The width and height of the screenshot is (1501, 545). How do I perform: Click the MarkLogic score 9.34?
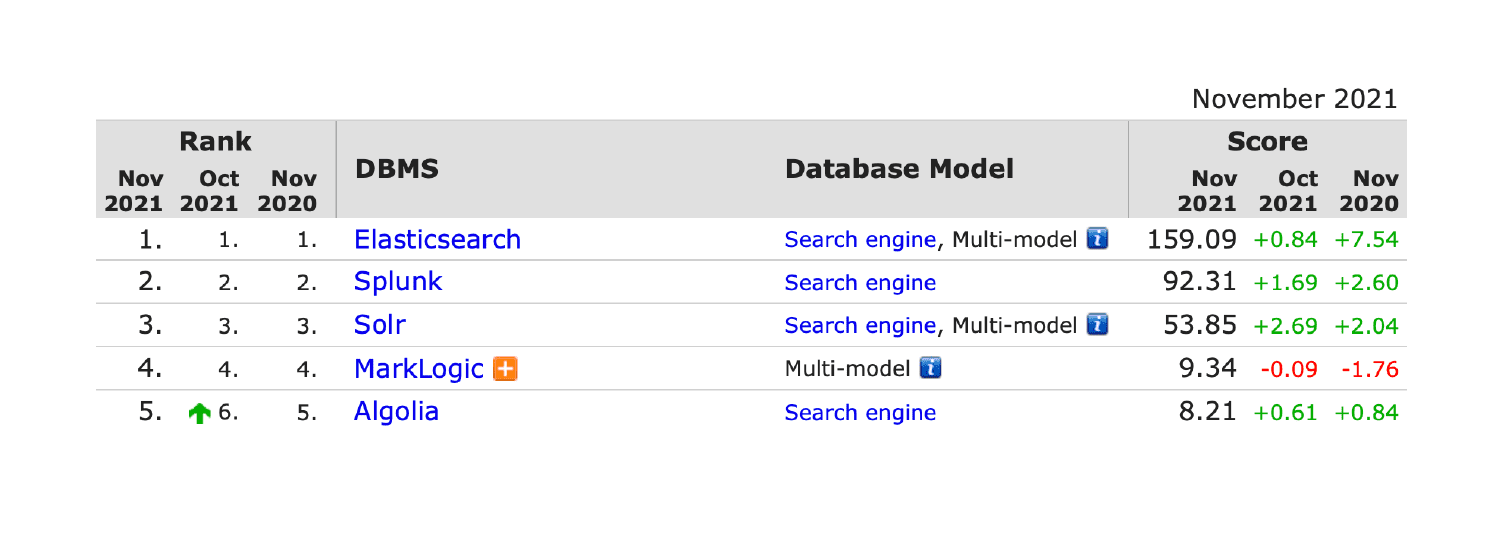coord(1209,369)
